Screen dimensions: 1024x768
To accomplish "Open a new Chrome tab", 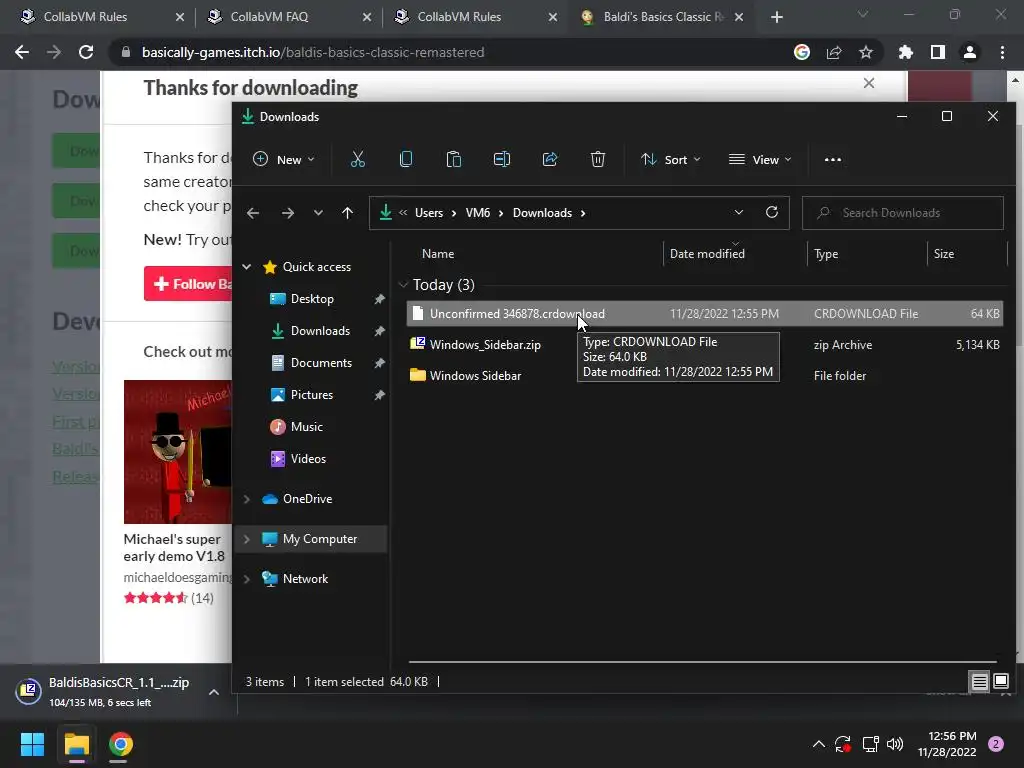I will [x=776, y=17].
